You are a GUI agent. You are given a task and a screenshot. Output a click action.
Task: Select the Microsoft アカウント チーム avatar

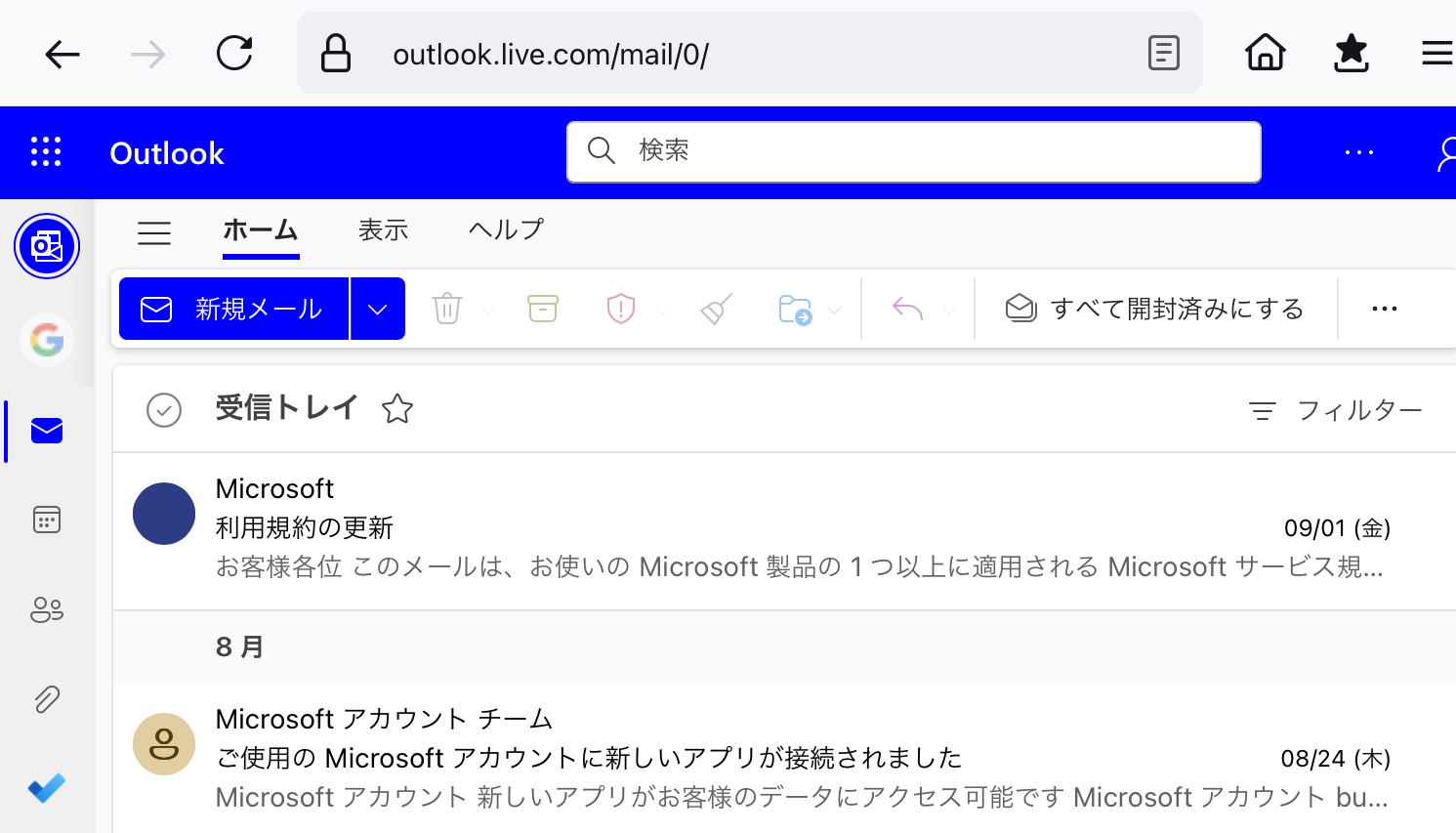[x=164, y=744]
